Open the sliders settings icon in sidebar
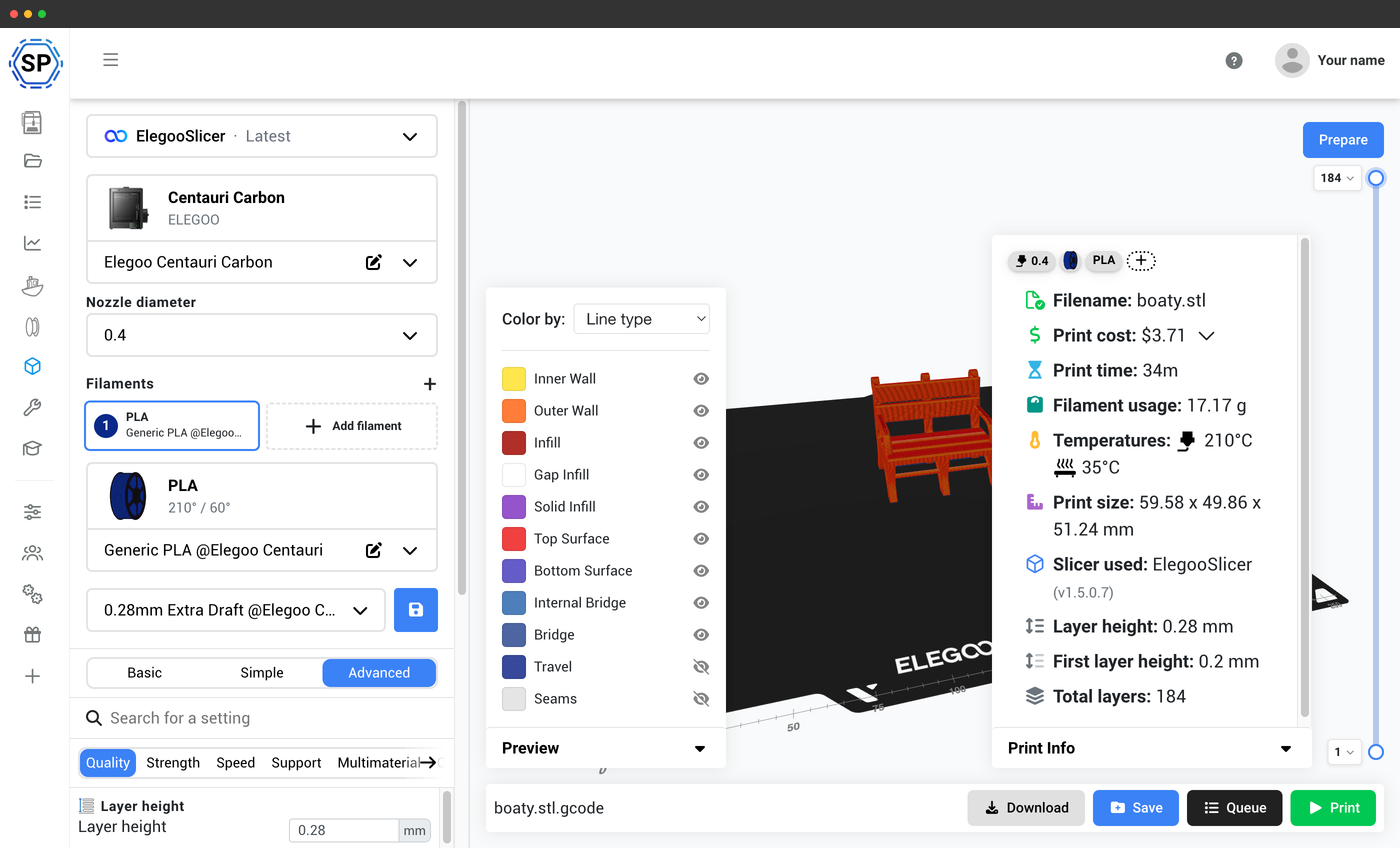The image size is (1400, 848). [x=32, y=512]
